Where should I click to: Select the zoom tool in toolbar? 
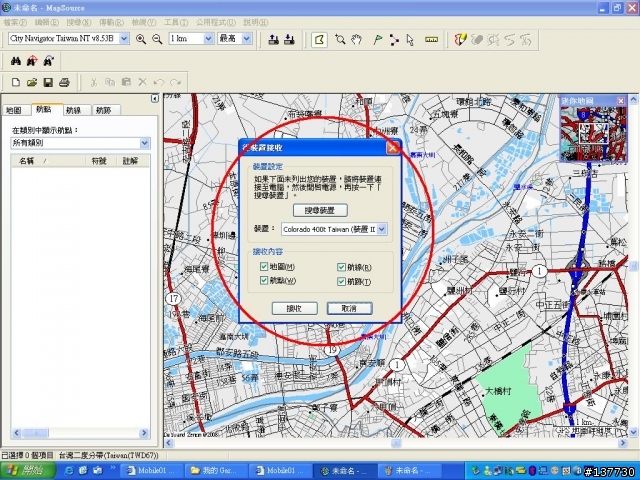(340, 40)
